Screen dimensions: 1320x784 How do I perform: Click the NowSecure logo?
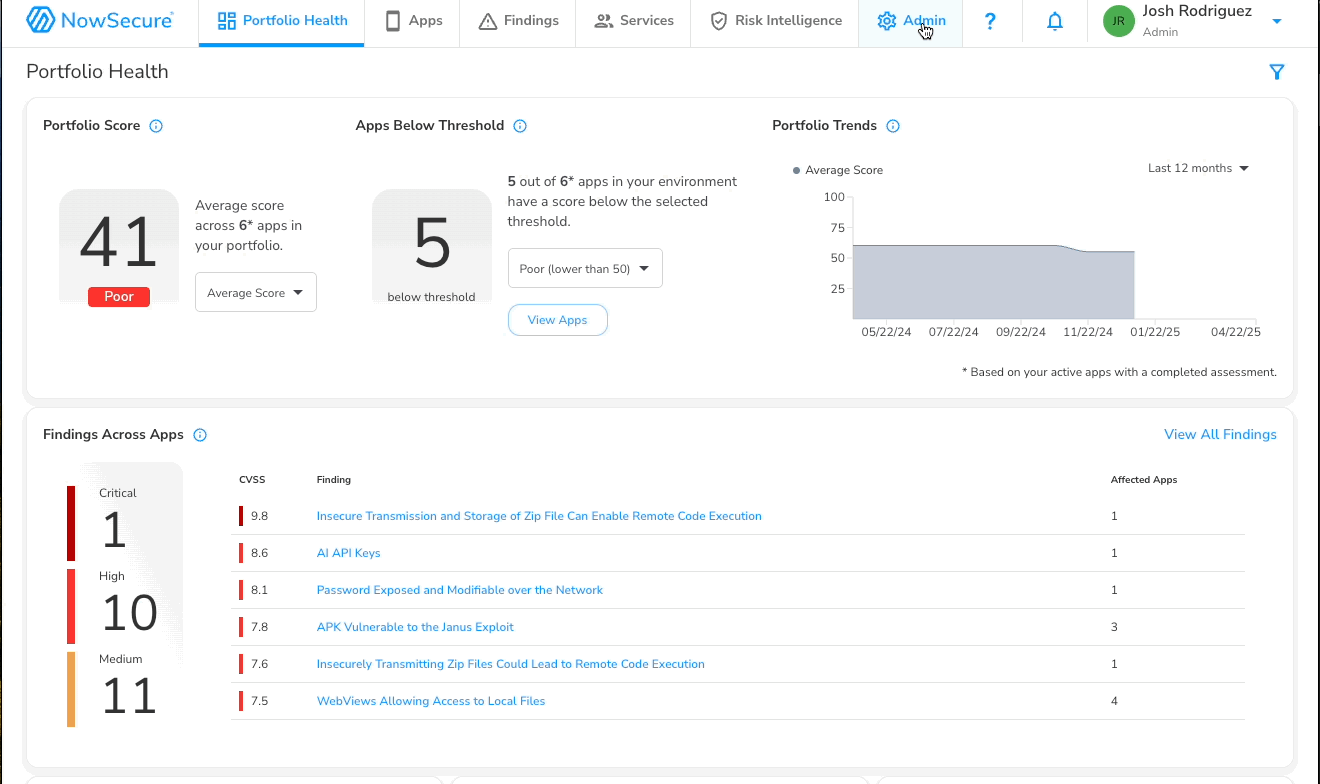click(100, 20)
